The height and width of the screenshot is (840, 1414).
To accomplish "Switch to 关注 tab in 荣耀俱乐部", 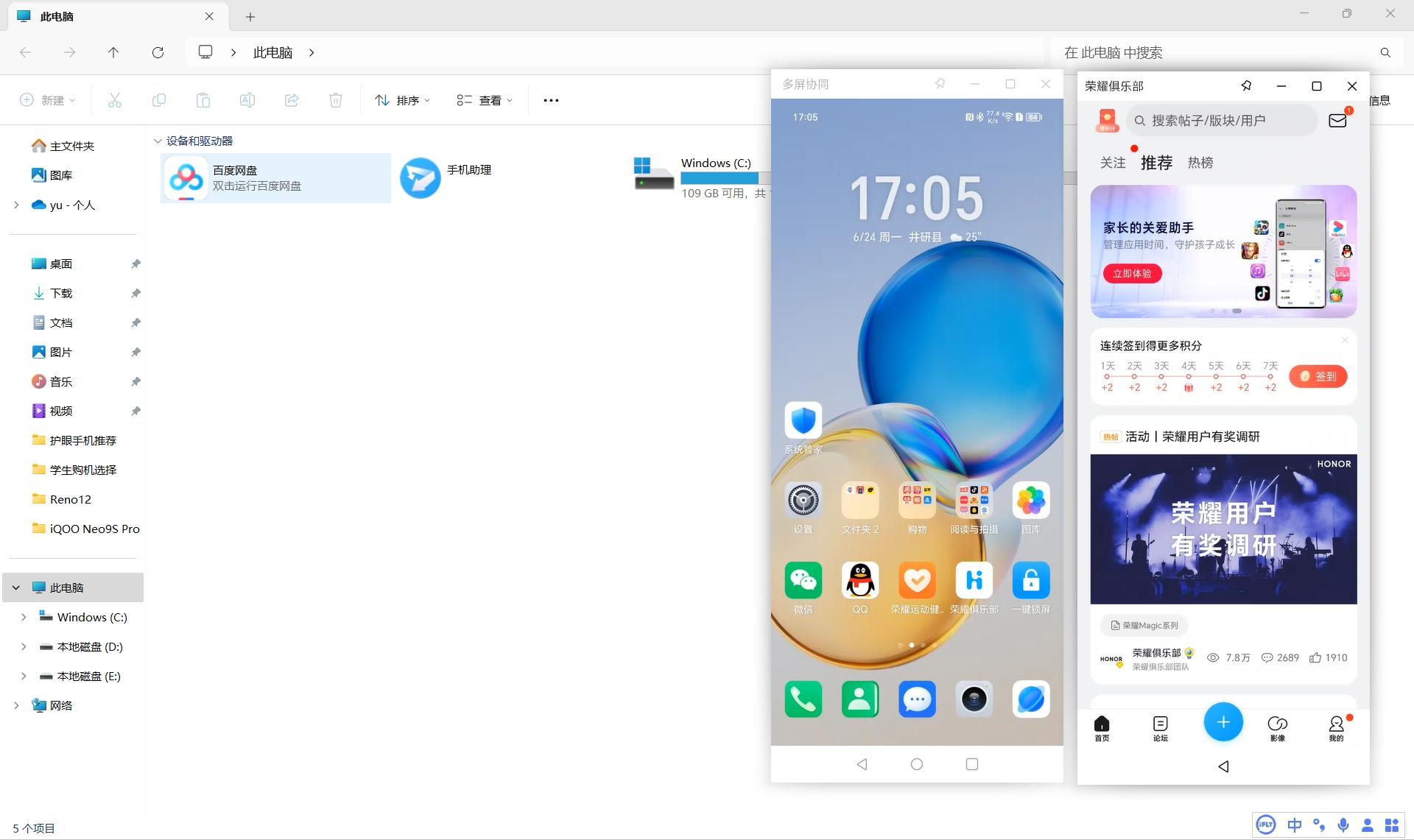I will pyautogui.click(x=1112, y=163).
